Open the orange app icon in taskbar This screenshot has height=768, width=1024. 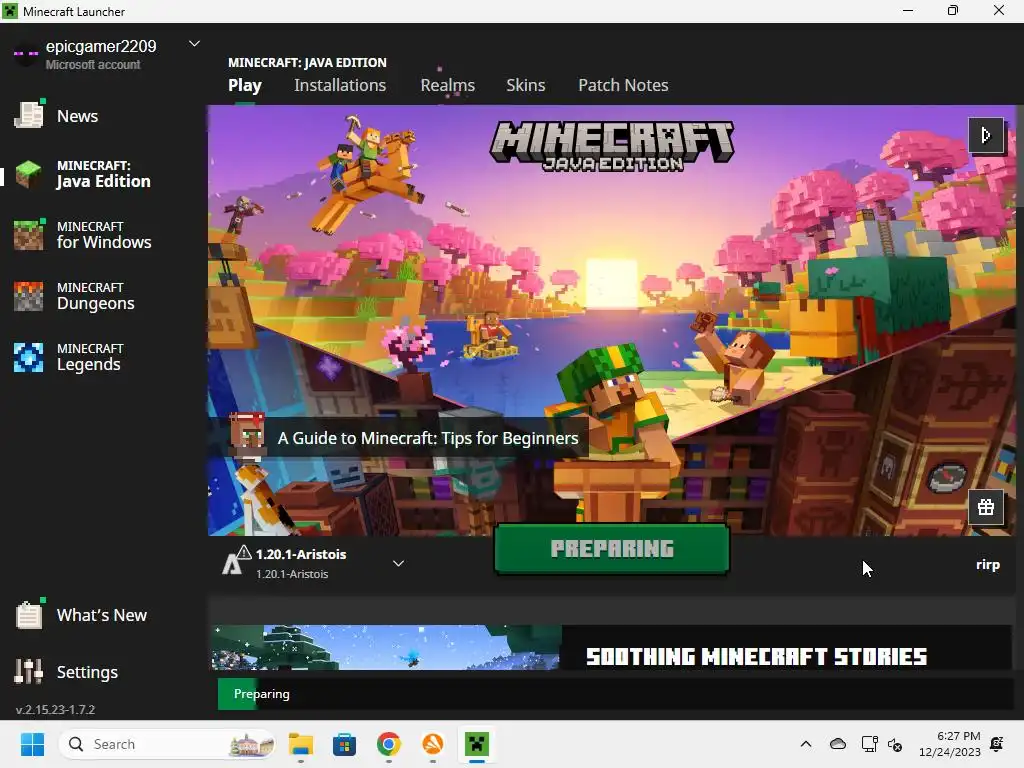[432, 744]
